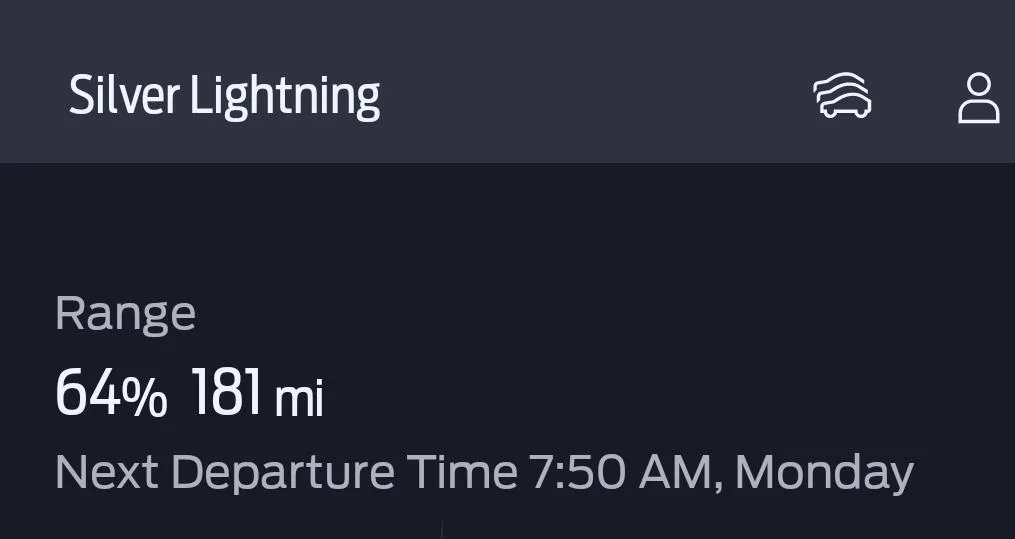This screenshot has width=1015, height=539.
Task: Click the mi unit label
Action: click(x=299, y=399)
